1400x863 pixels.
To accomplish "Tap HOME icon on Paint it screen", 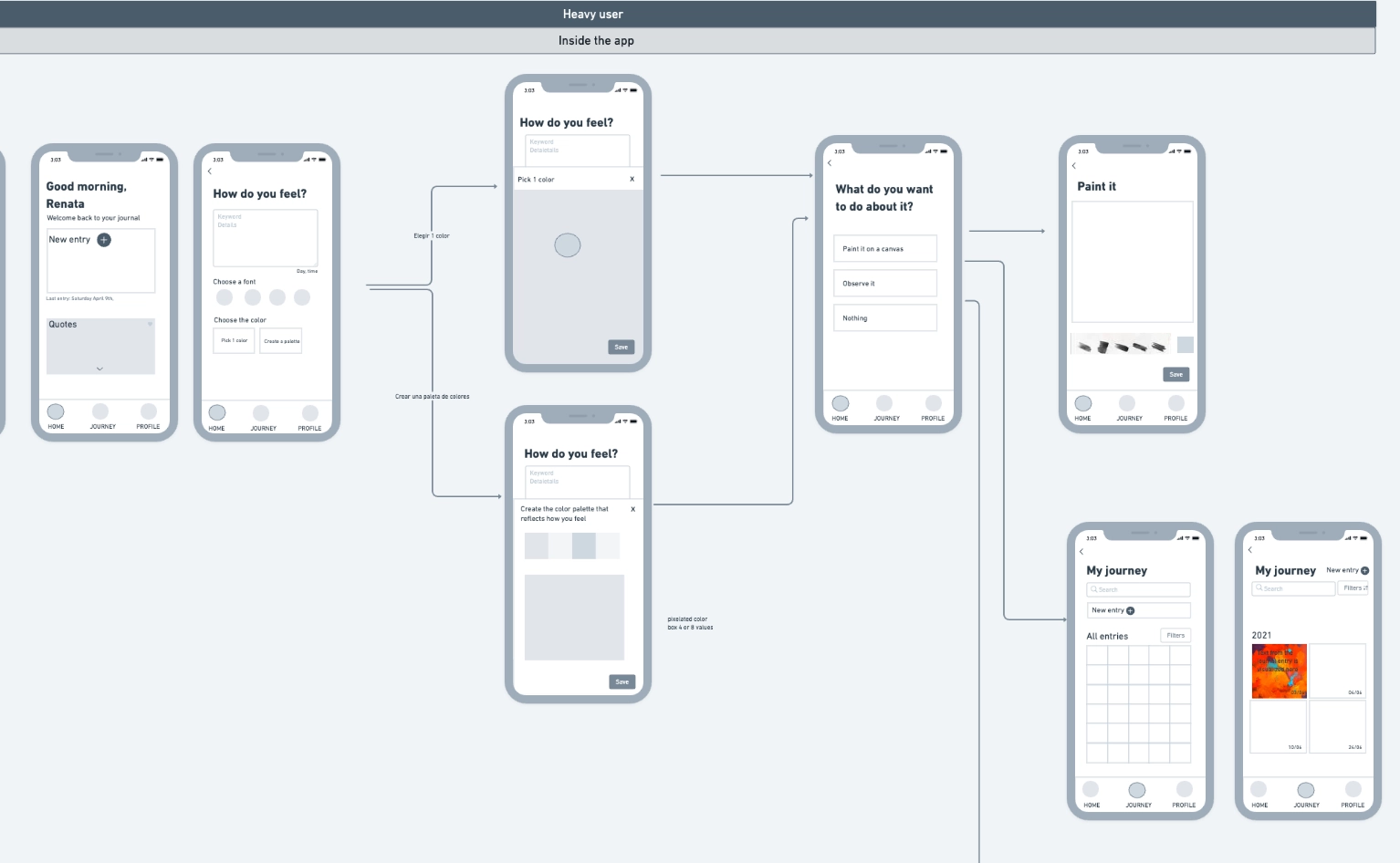I will [1083, 403].
